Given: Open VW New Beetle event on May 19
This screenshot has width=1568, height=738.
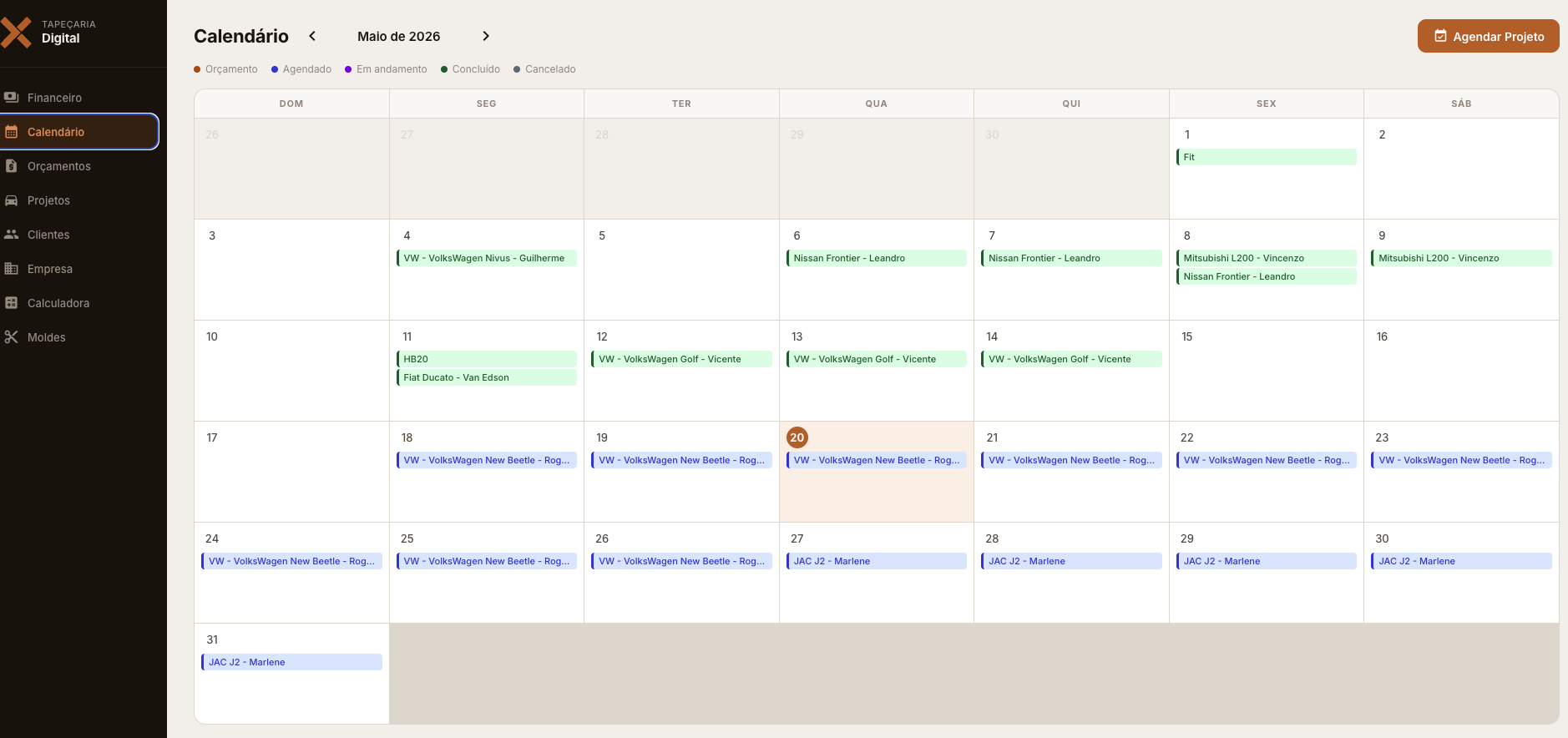Looking at the screenshot, I should (681, 460).
